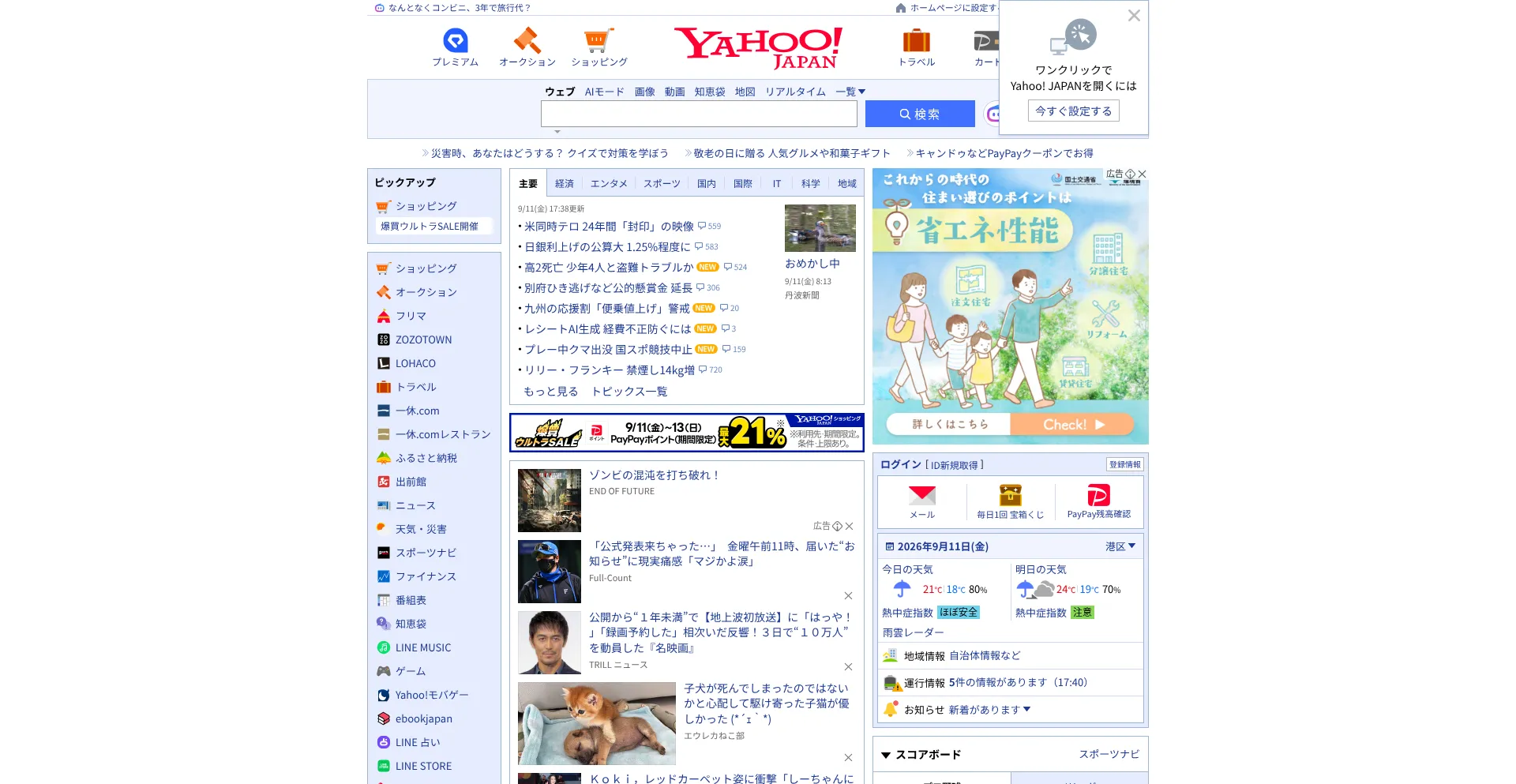Open the kitten and puppy article thumbnail

tap(597, 723)
